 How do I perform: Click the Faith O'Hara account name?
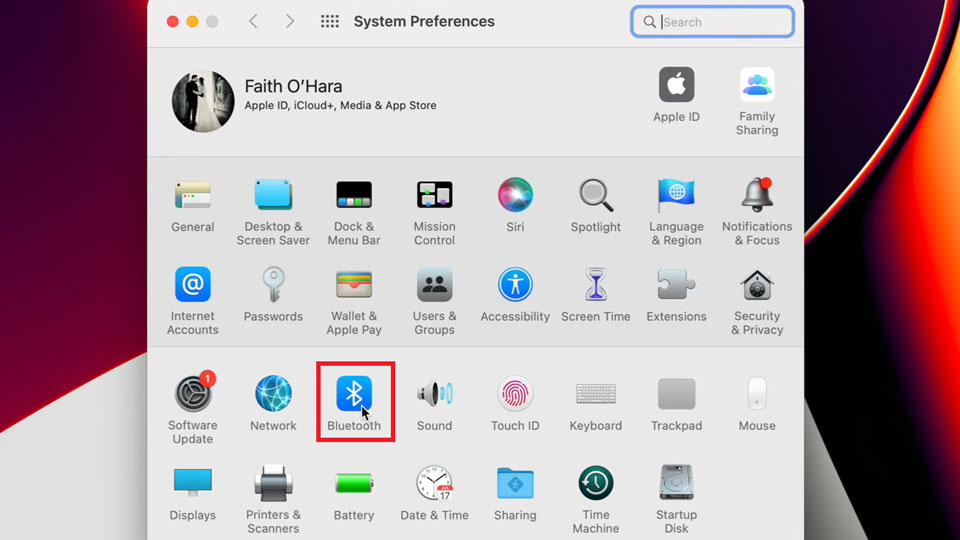click(x=293, y=86)
